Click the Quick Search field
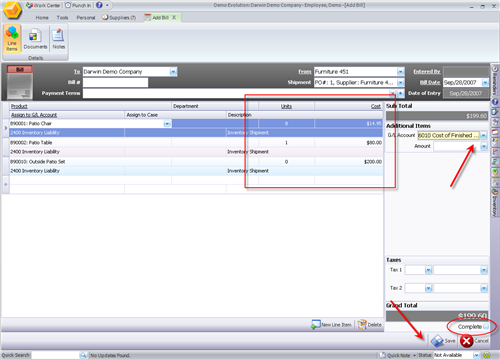Image resolution: width=500 pixels, height=360 pixels. tap(55, 355)
